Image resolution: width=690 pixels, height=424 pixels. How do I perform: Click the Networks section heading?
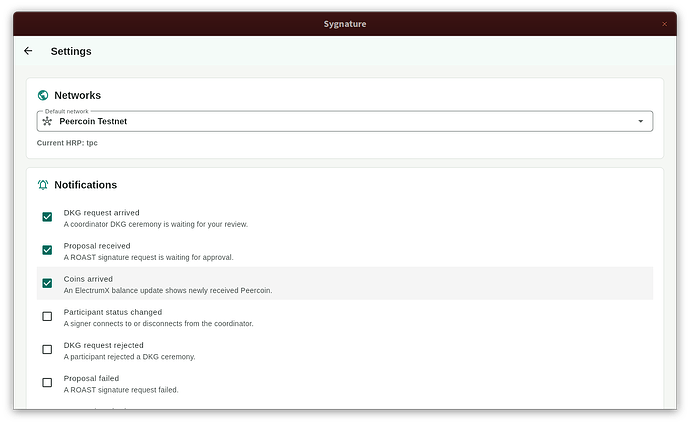(77, 95)
